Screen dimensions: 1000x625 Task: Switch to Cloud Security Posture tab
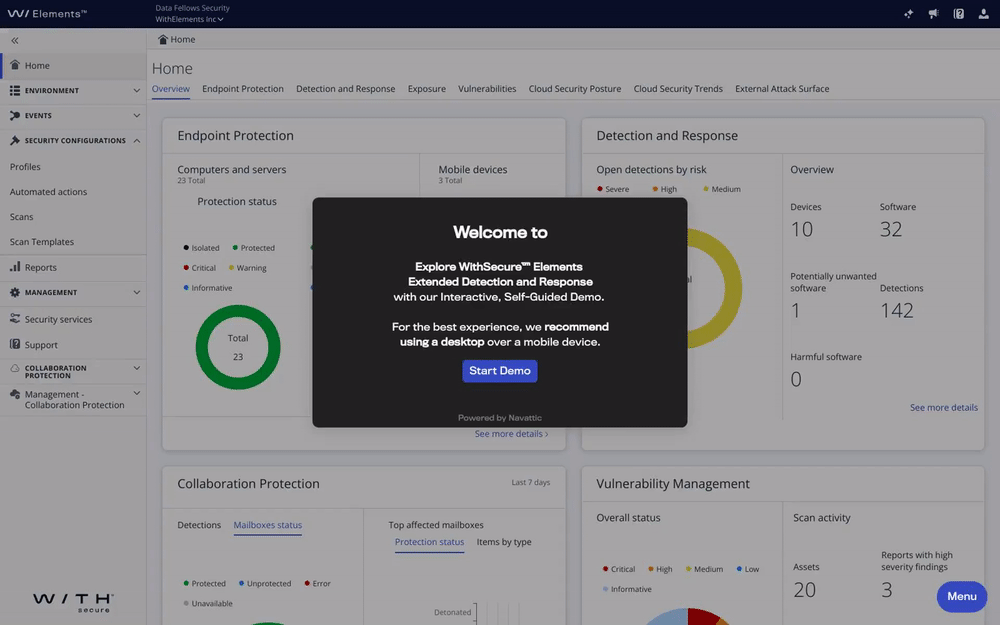[575, 89]
